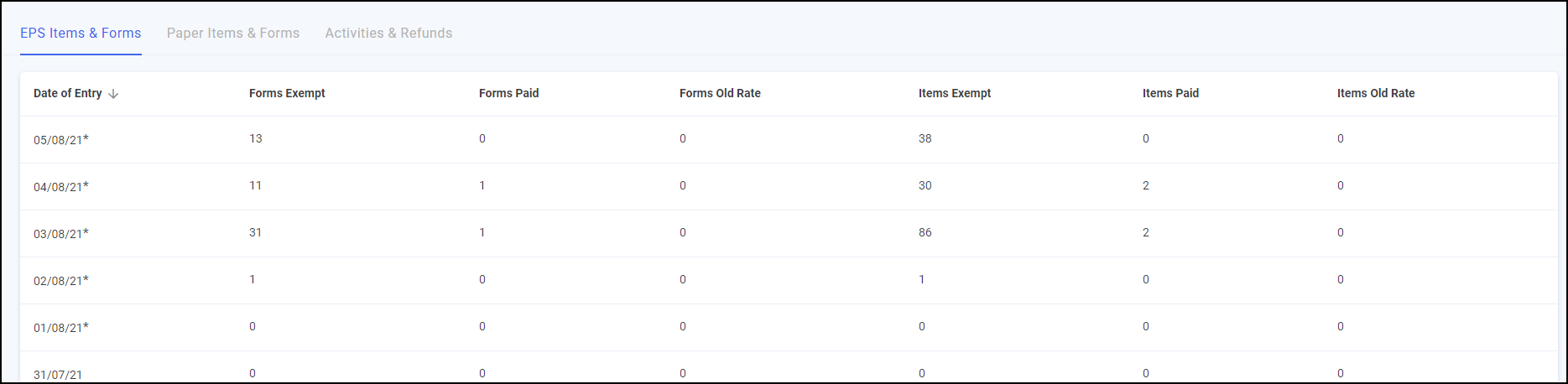Click Items Exempt value 38
The image size is (1568, 384).
(925, 139)
